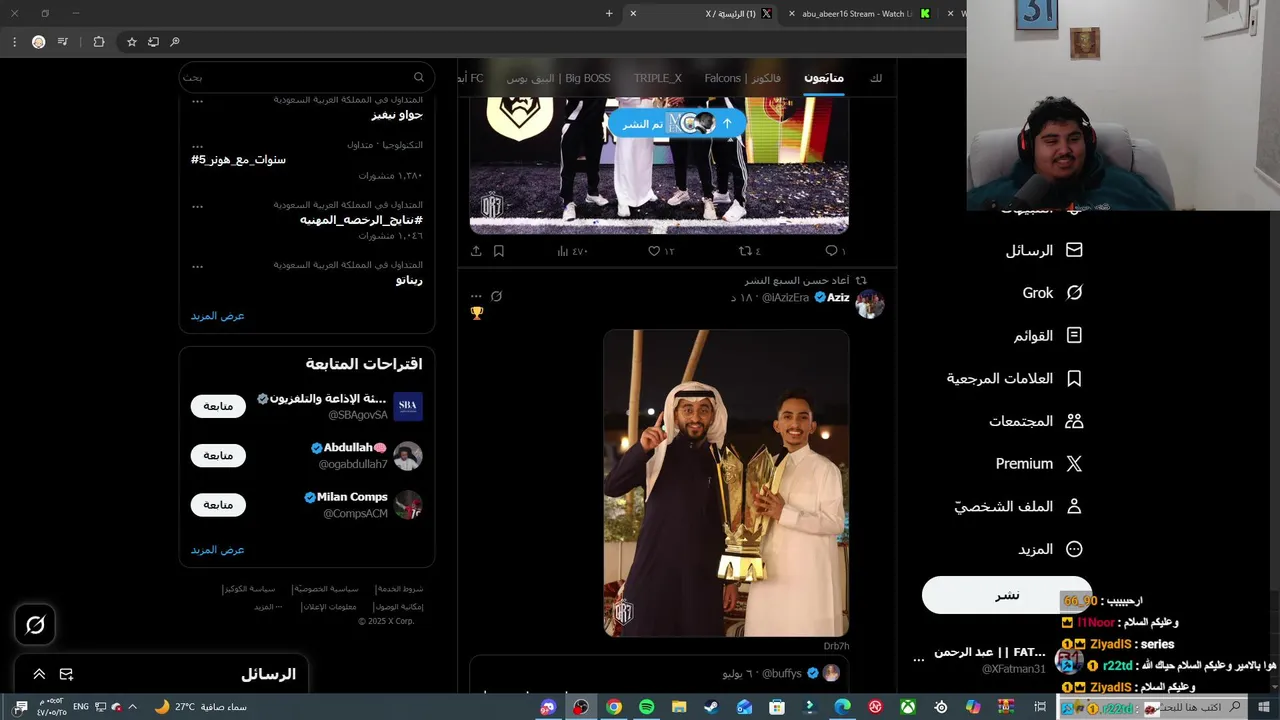Open Microsoft Edge from the taskbar
This screenshot has width=1280, height=720.
tap(842, 707)
